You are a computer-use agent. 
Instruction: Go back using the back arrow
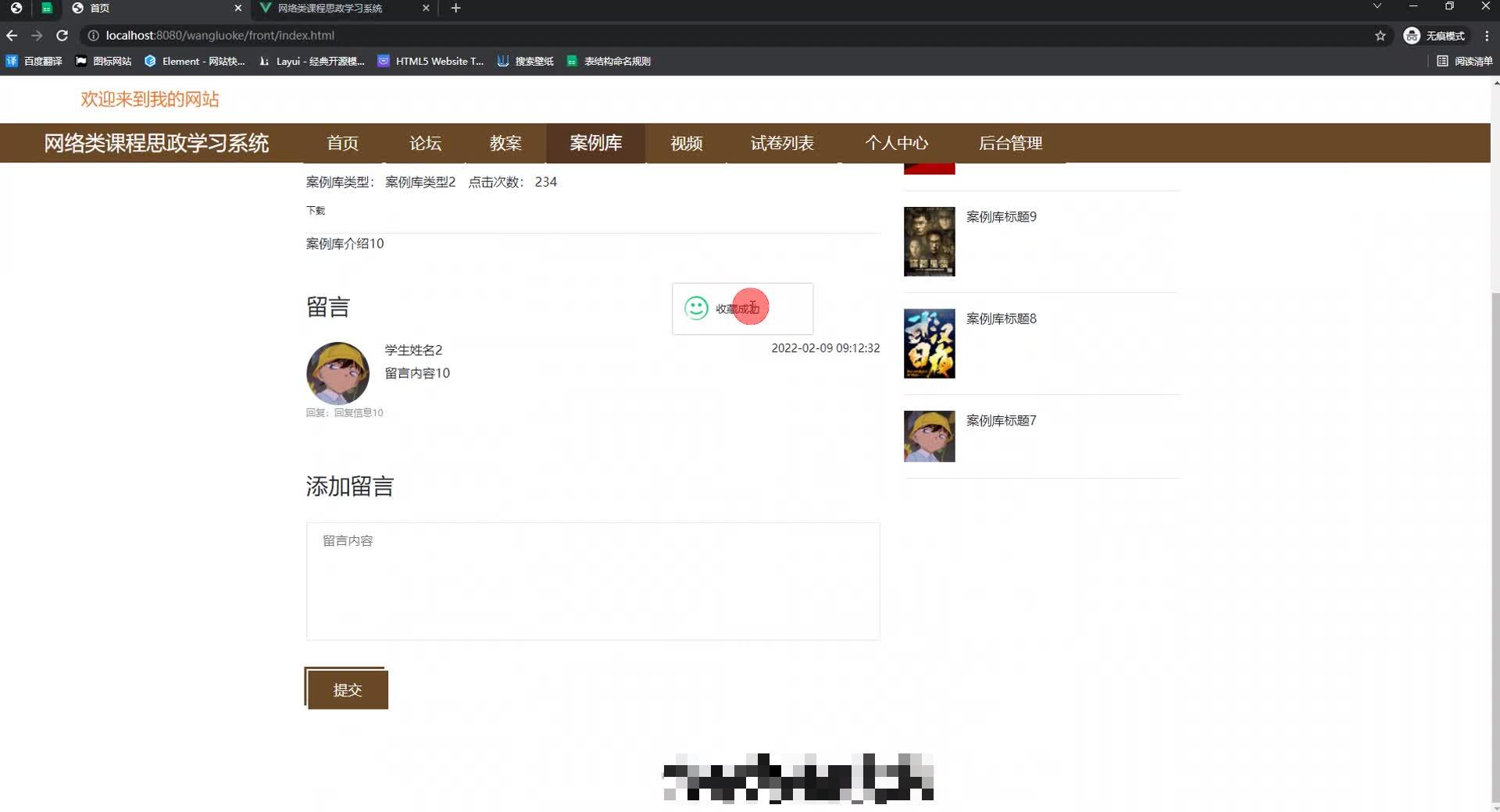pos(11,35)
